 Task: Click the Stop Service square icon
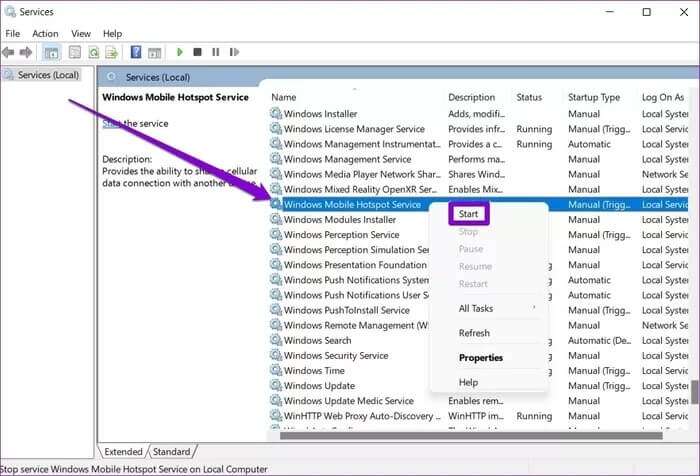197,52
